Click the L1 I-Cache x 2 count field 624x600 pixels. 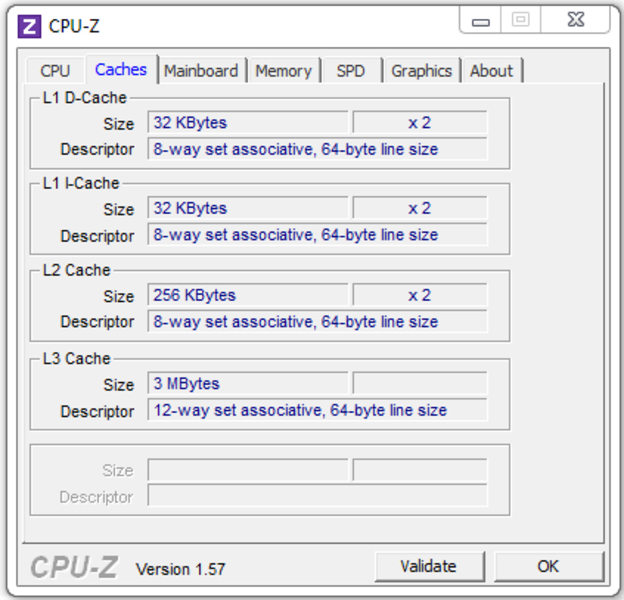(420, 208)
